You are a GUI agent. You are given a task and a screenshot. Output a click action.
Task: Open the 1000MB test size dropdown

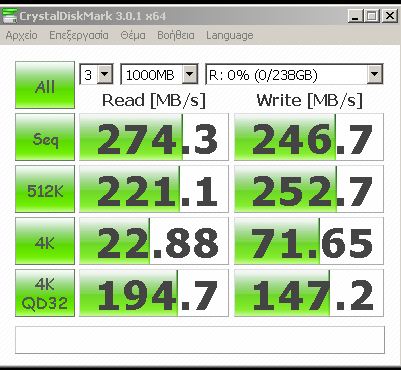pos(159,74)
